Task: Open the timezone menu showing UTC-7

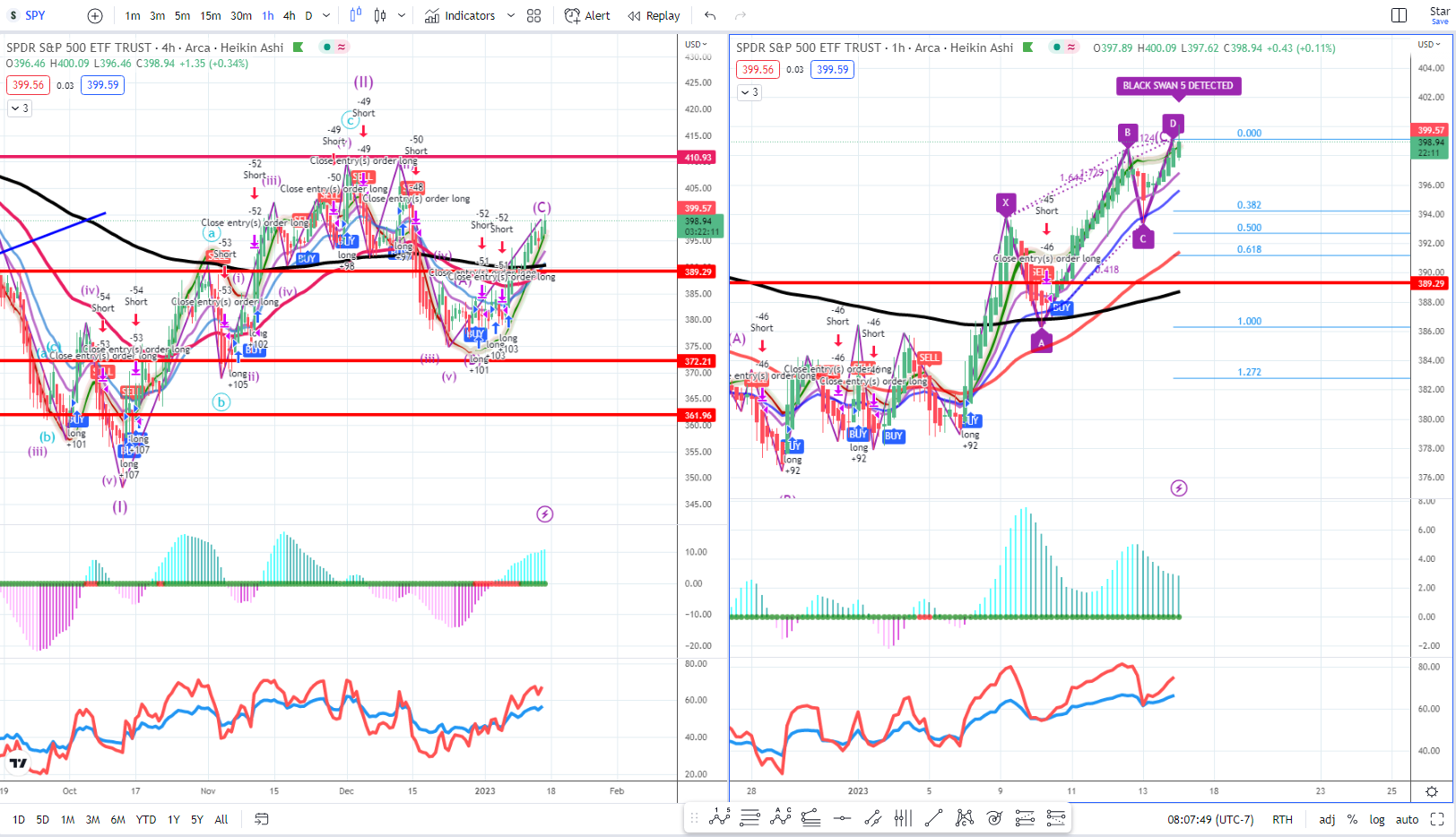Action: [1210, 819]
